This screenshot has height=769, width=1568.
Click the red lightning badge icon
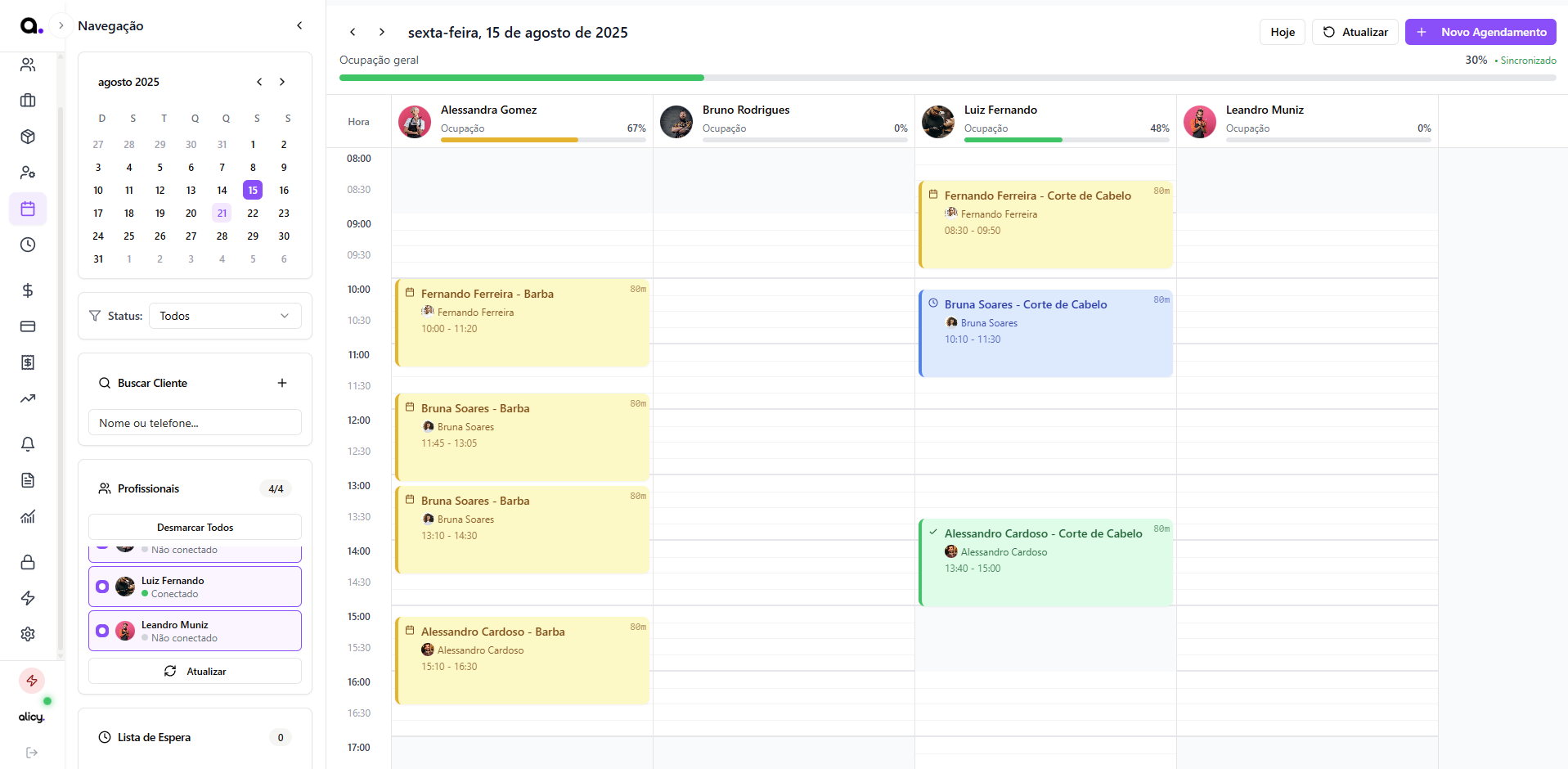pos(32,681)
